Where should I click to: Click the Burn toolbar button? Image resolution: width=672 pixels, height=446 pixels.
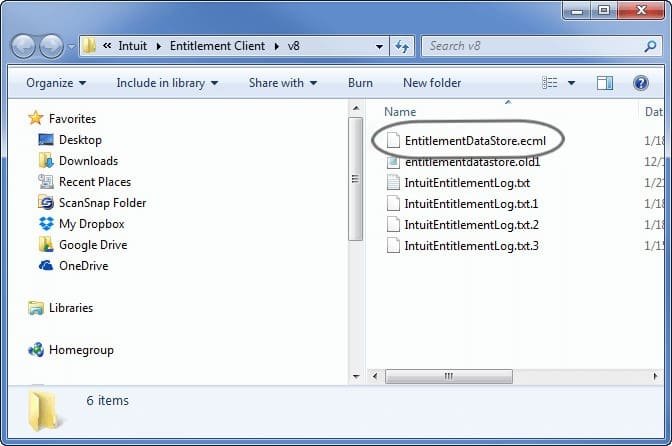pyautogui.click(x=360, y=83)
